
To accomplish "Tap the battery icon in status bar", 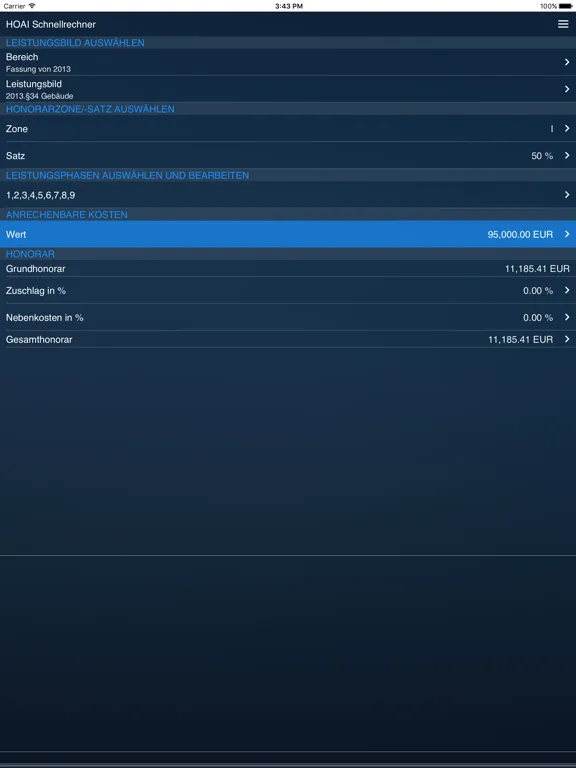I will (566, 6).
